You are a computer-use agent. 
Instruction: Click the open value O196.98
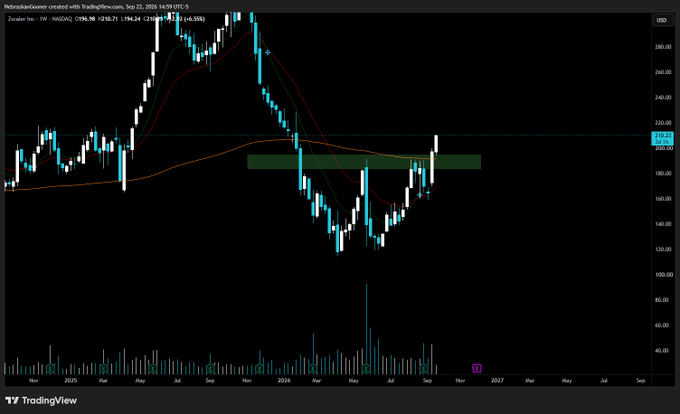85,19
